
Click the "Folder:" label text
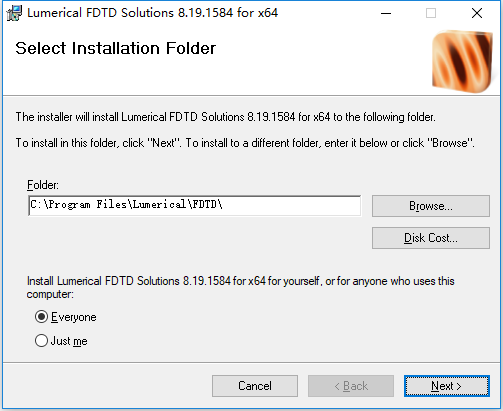click(x=43, y=185)
